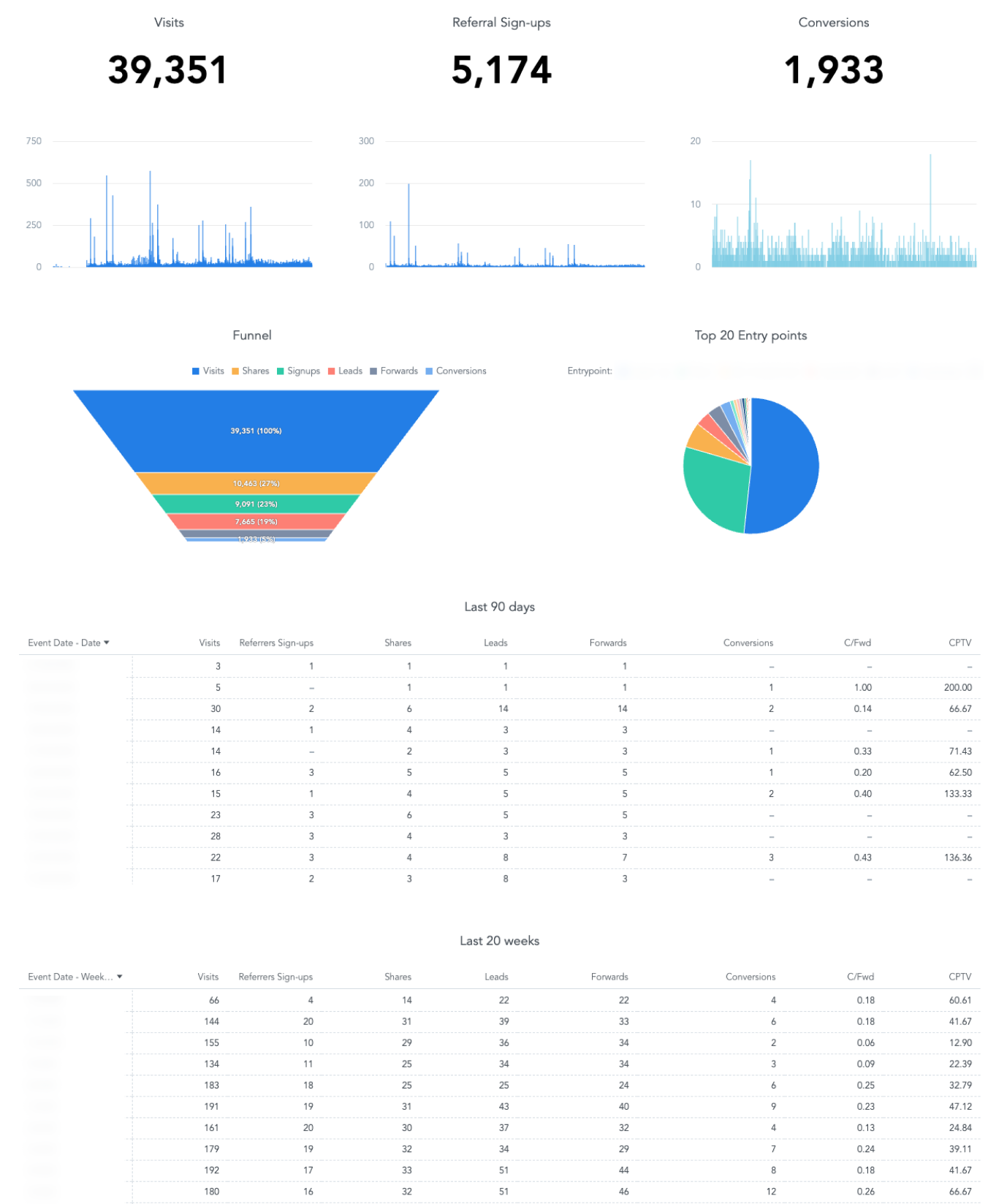Click the Top 20 Entry points title

tap(750, 336)
